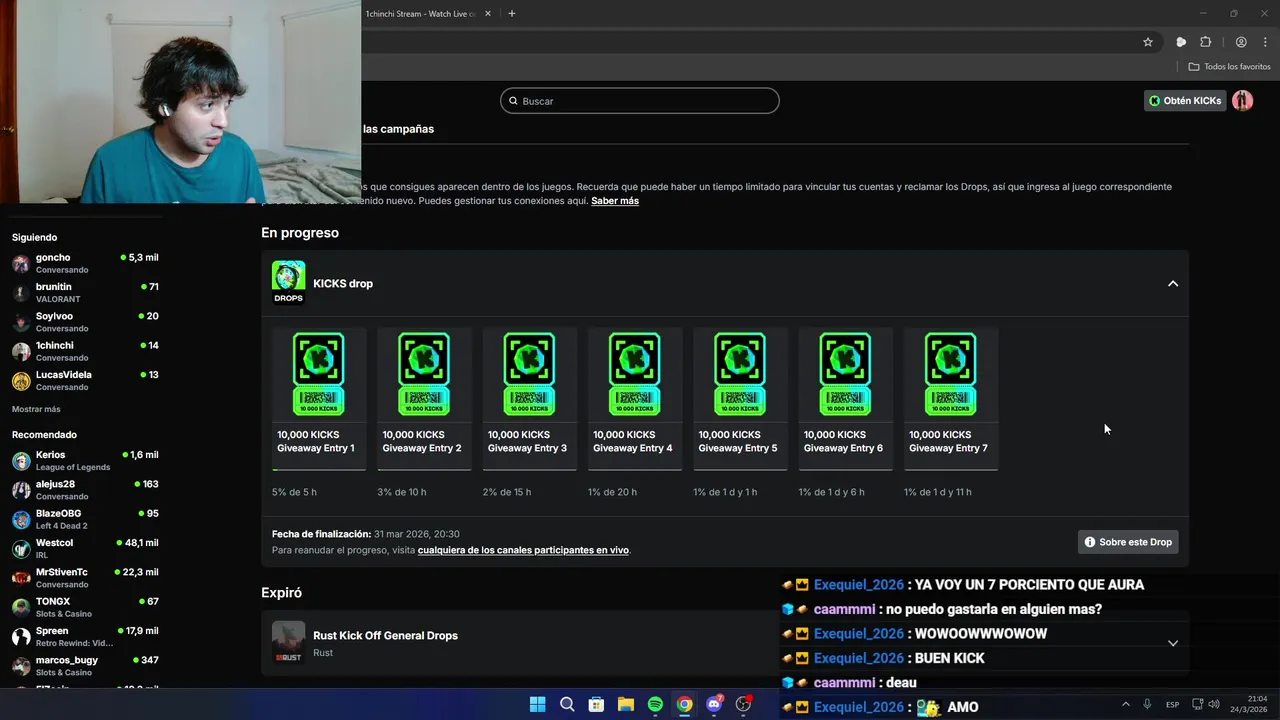Image resolution: width=1280 pixels, height=720 pixels.
Task: Click marcos_bugy avatar in sidebar
Action: (x=21, y=666)
